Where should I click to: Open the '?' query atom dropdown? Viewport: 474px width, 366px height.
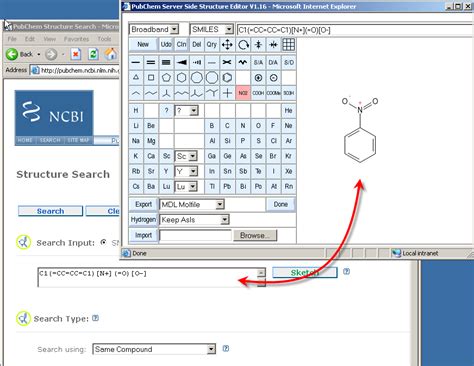click(194, 111)
